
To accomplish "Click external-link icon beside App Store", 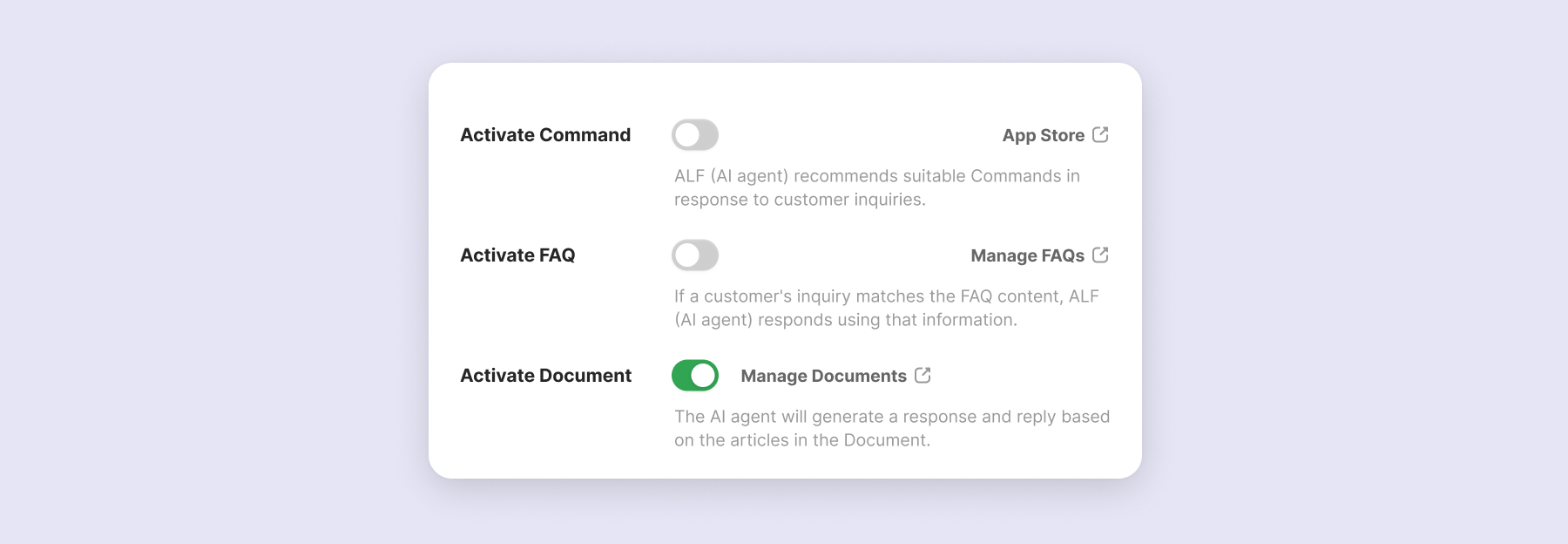I will (1100, 134).
